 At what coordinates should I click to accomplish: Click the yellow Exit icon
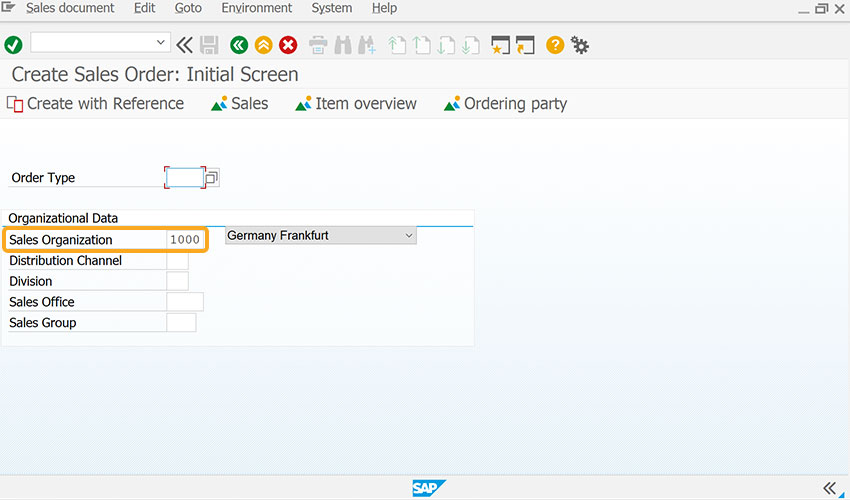pyautogui.click(x=263, y=45)
